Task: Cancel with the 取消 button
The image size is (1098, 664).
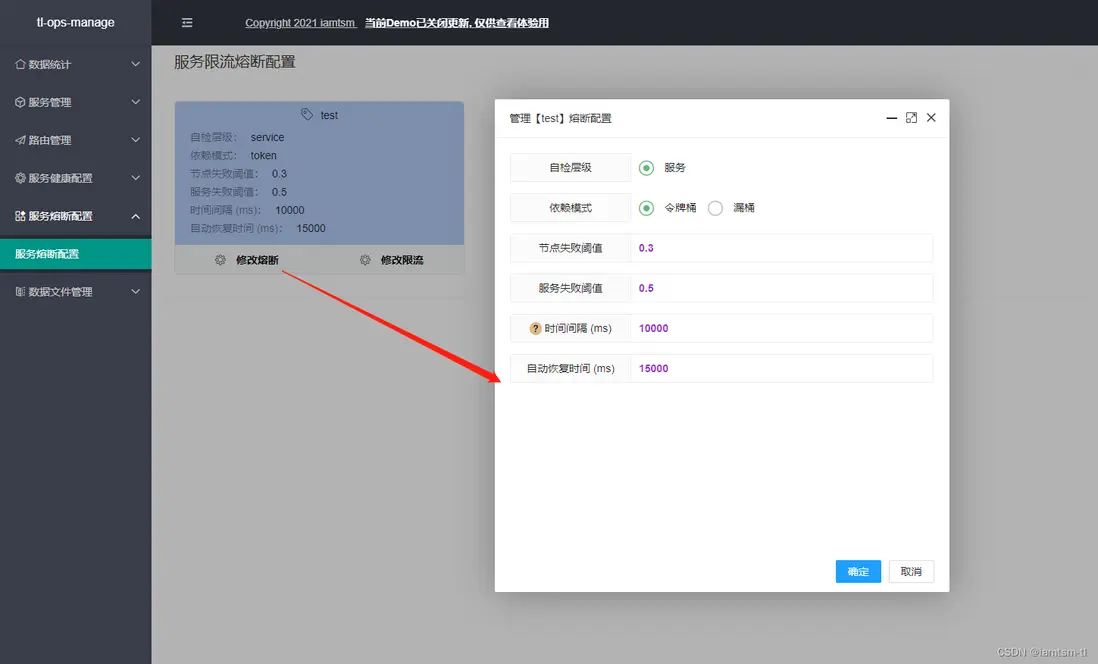Action: click(911, 572)
